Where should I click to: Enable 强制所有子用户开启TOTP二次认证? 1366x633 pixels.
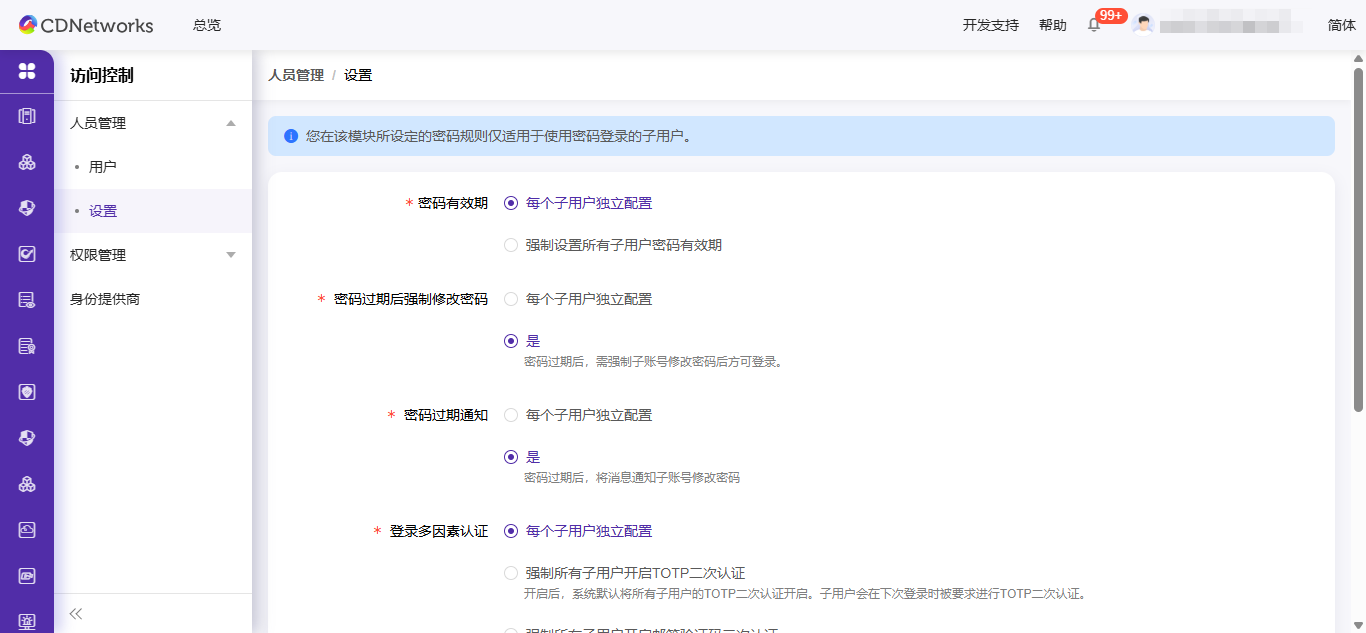(x=511, y=573)
